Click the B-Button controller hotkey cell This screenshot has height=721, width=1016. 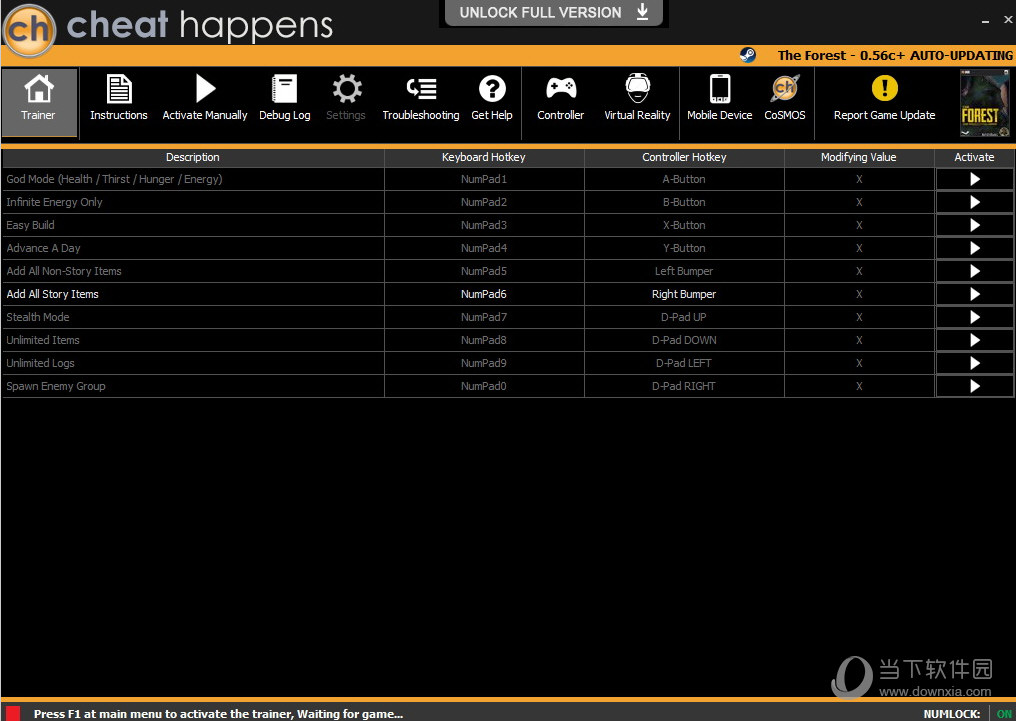click(684, 202)
